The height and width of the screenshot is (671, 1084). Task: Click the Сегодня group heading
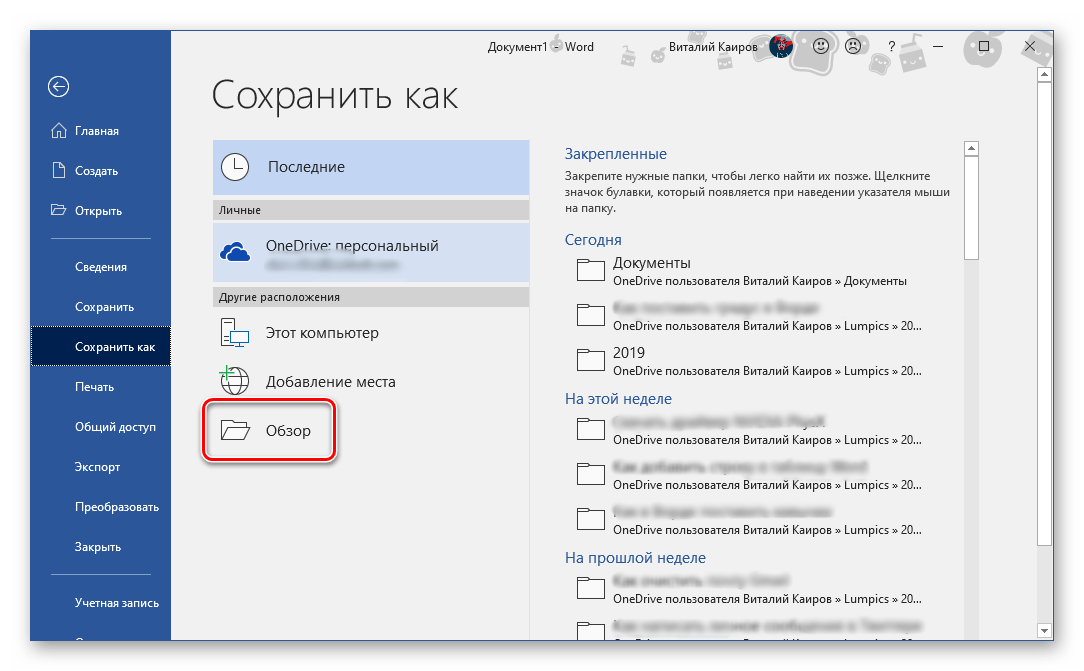point(593,240)
